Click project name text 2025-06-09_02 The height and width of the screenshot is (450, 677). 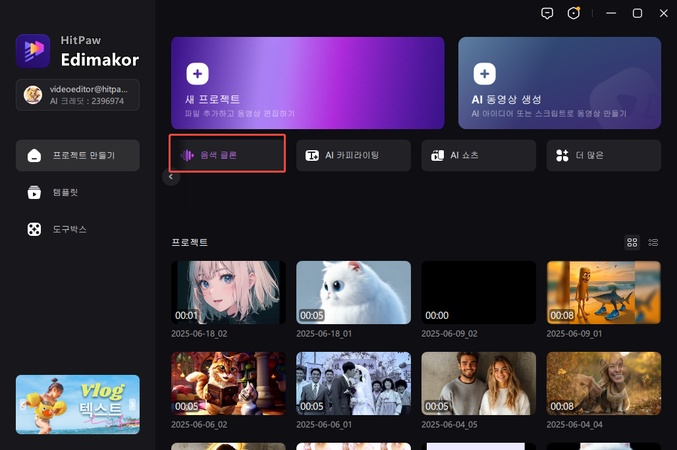pyautogui.click(x=449, y=334)
